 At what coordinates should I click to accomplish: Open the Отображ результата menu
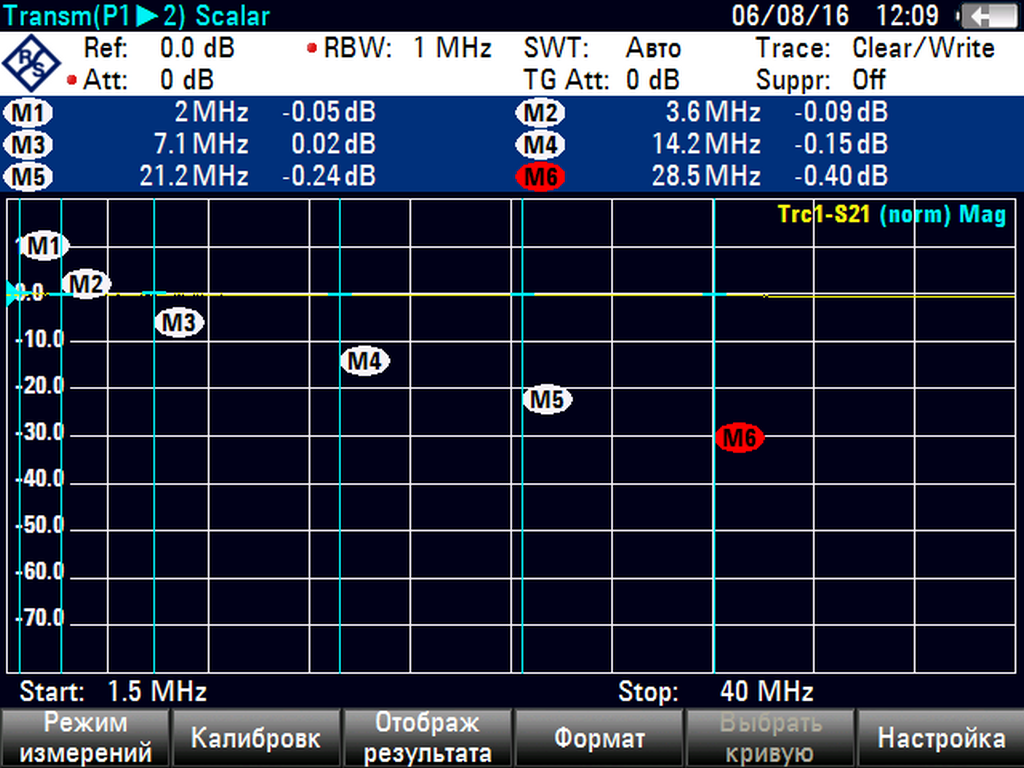427,738
